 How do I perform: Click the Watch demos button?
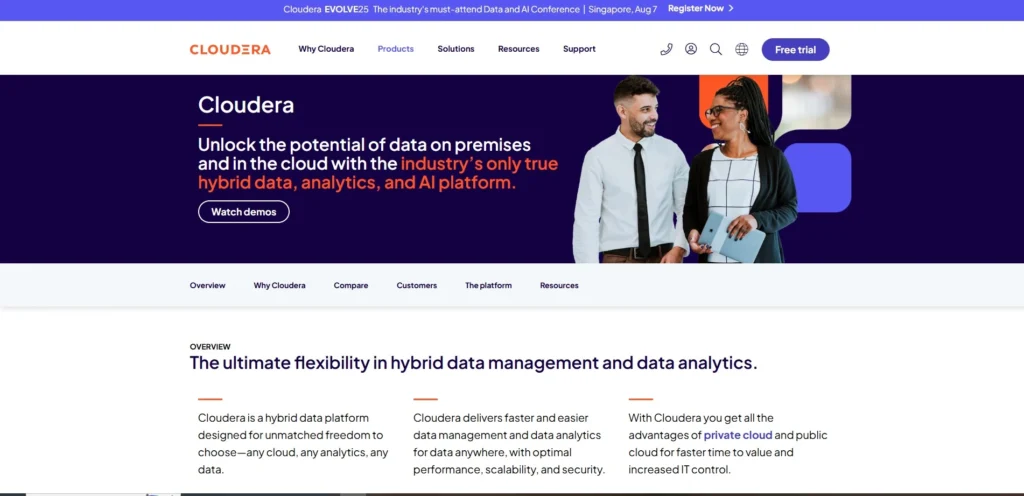tap(244, 211)
